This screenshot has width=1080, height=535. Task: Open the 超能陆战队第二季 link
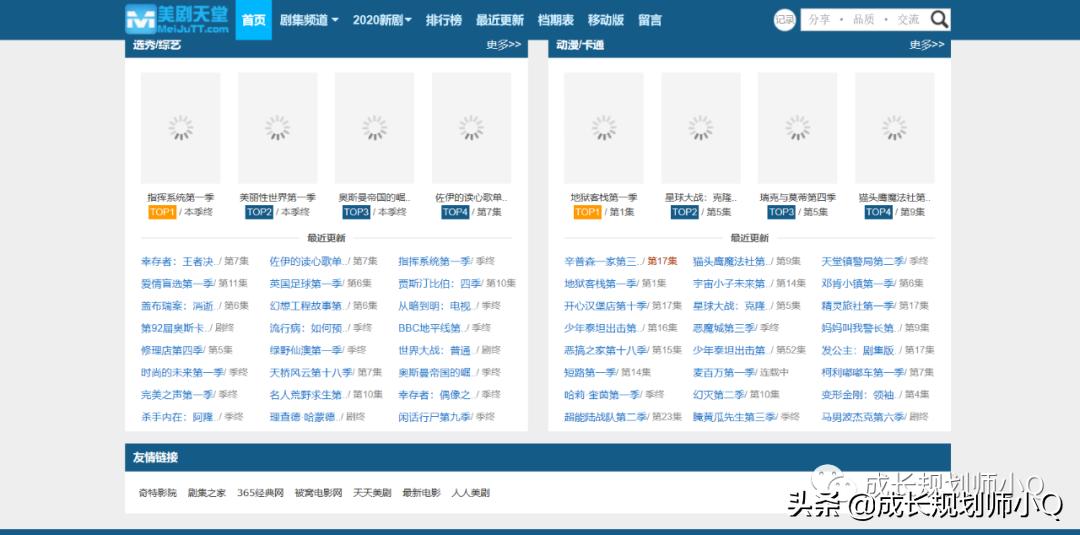605,417
